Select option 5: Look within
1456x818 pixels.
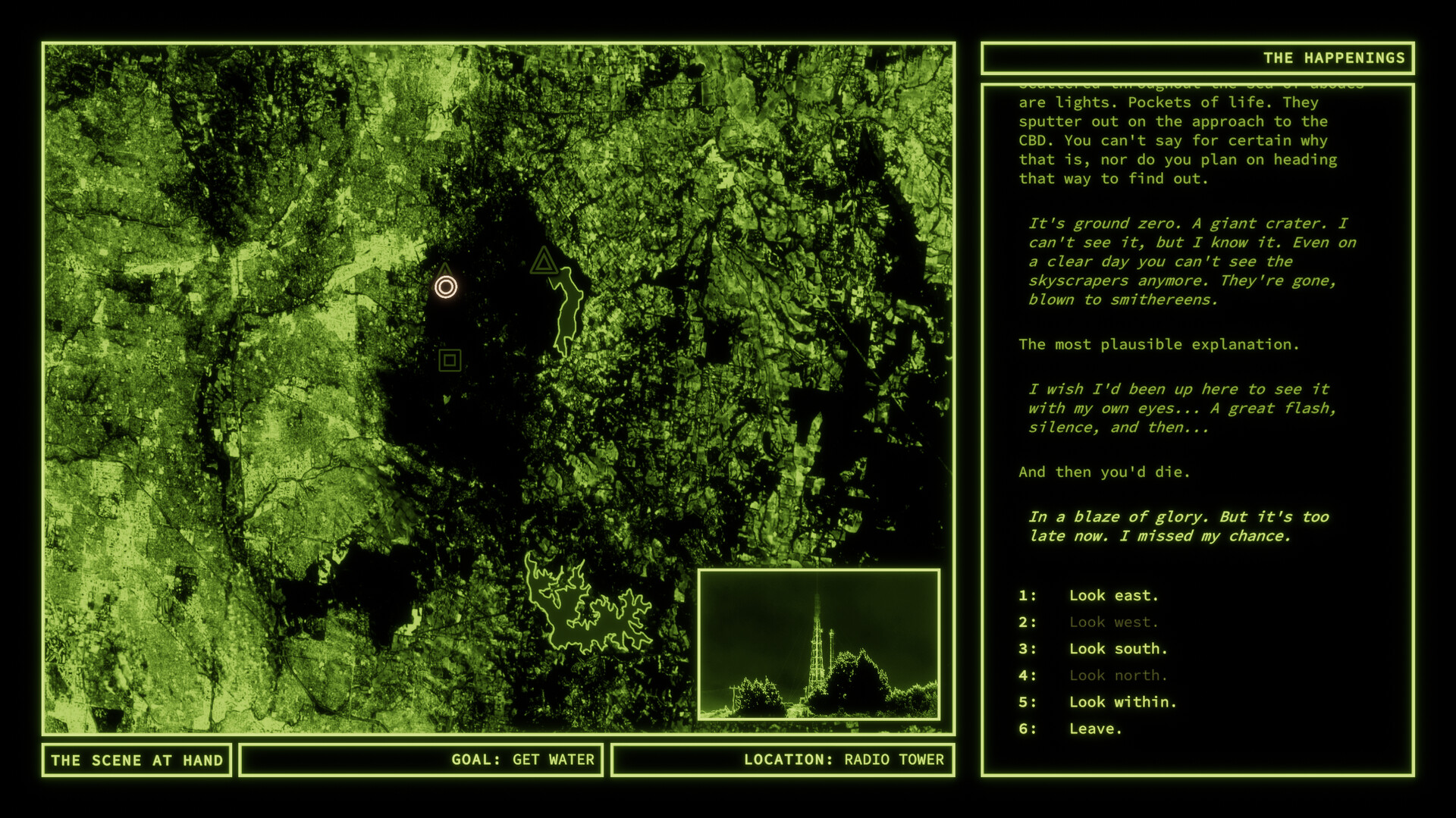pyautogui.click(x=1123, y=702)
